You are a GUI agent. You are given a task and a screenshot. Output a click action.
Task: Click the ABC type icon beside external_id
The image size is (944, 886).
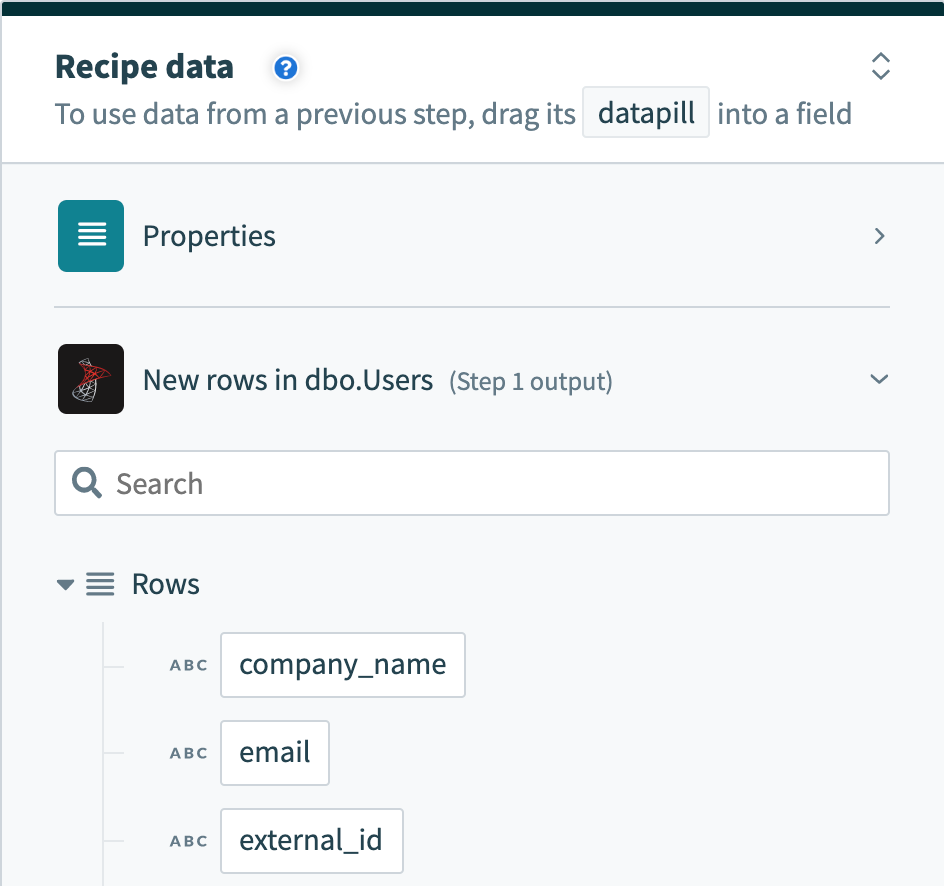coord(188,841)
